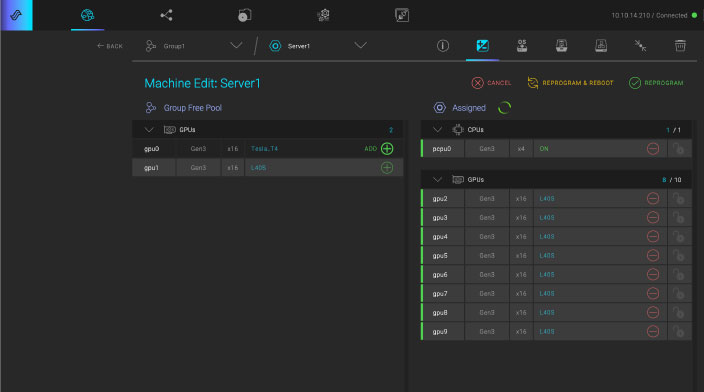Go back using the BACK link
The width and height of the screenshot is (704, 392).
[x=110, y=46]
